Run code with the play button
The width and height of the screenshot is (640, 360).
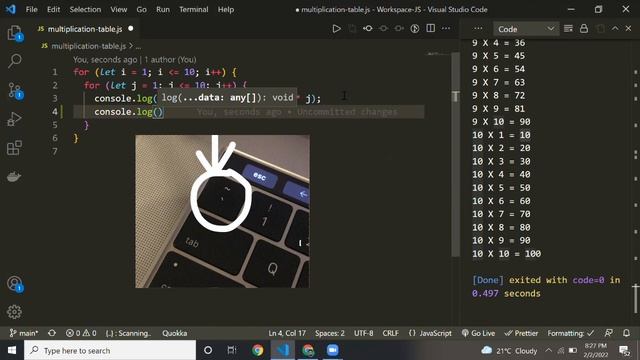(336, 29)
